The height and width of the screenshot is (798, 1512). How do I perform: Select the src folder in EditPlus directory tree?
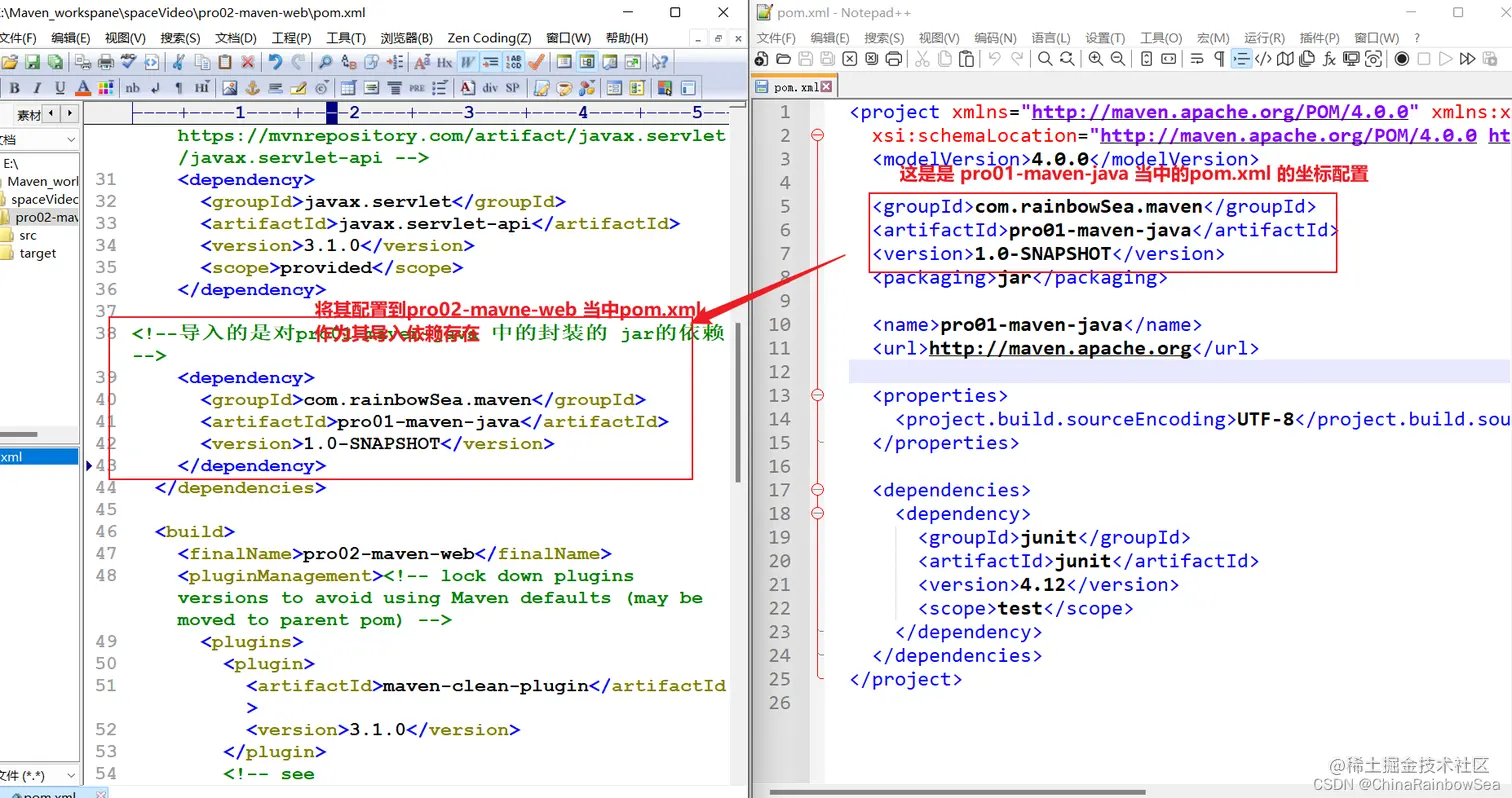(x=28, y=236)
